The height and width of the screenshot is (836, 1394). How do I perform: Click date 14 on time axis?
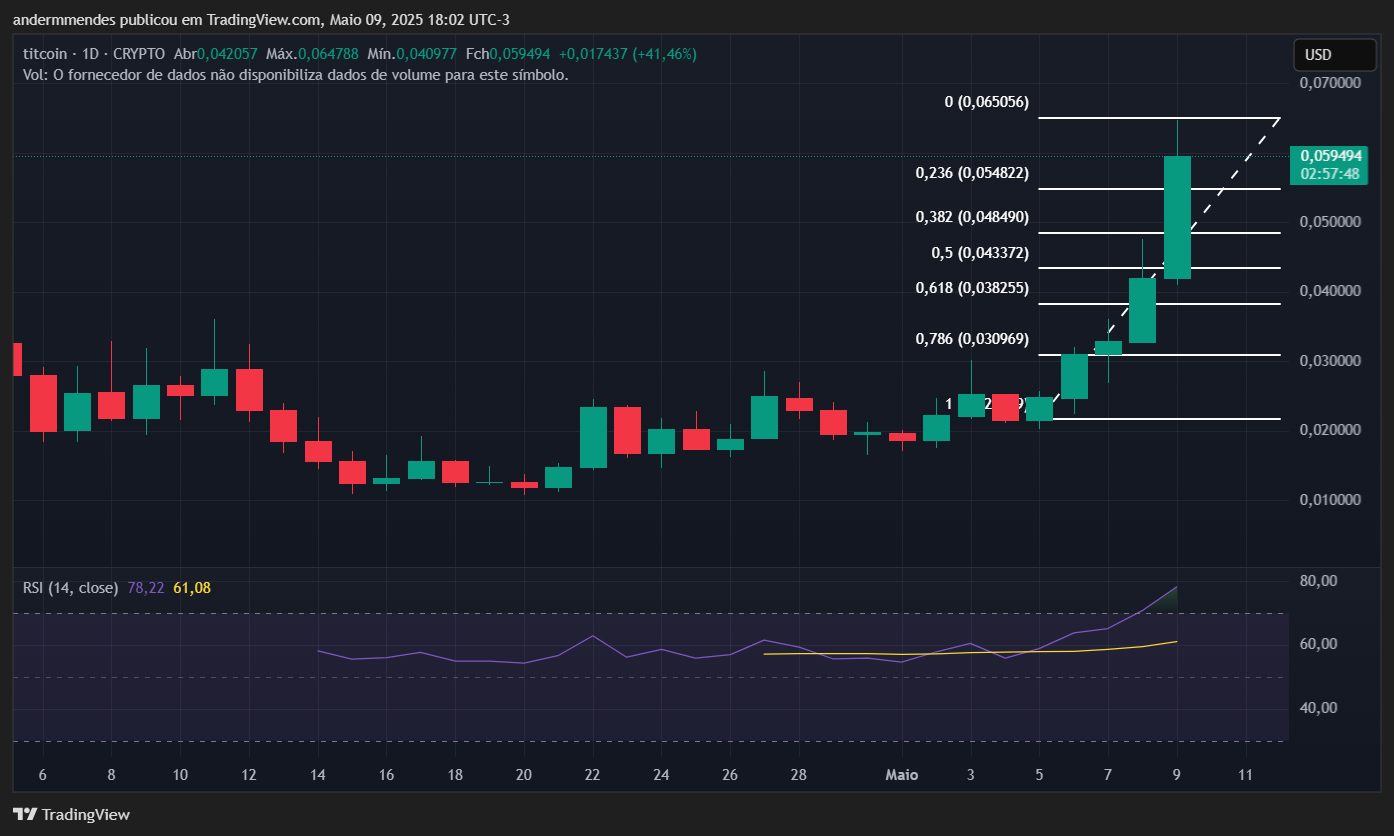click(x=318, y=775)
